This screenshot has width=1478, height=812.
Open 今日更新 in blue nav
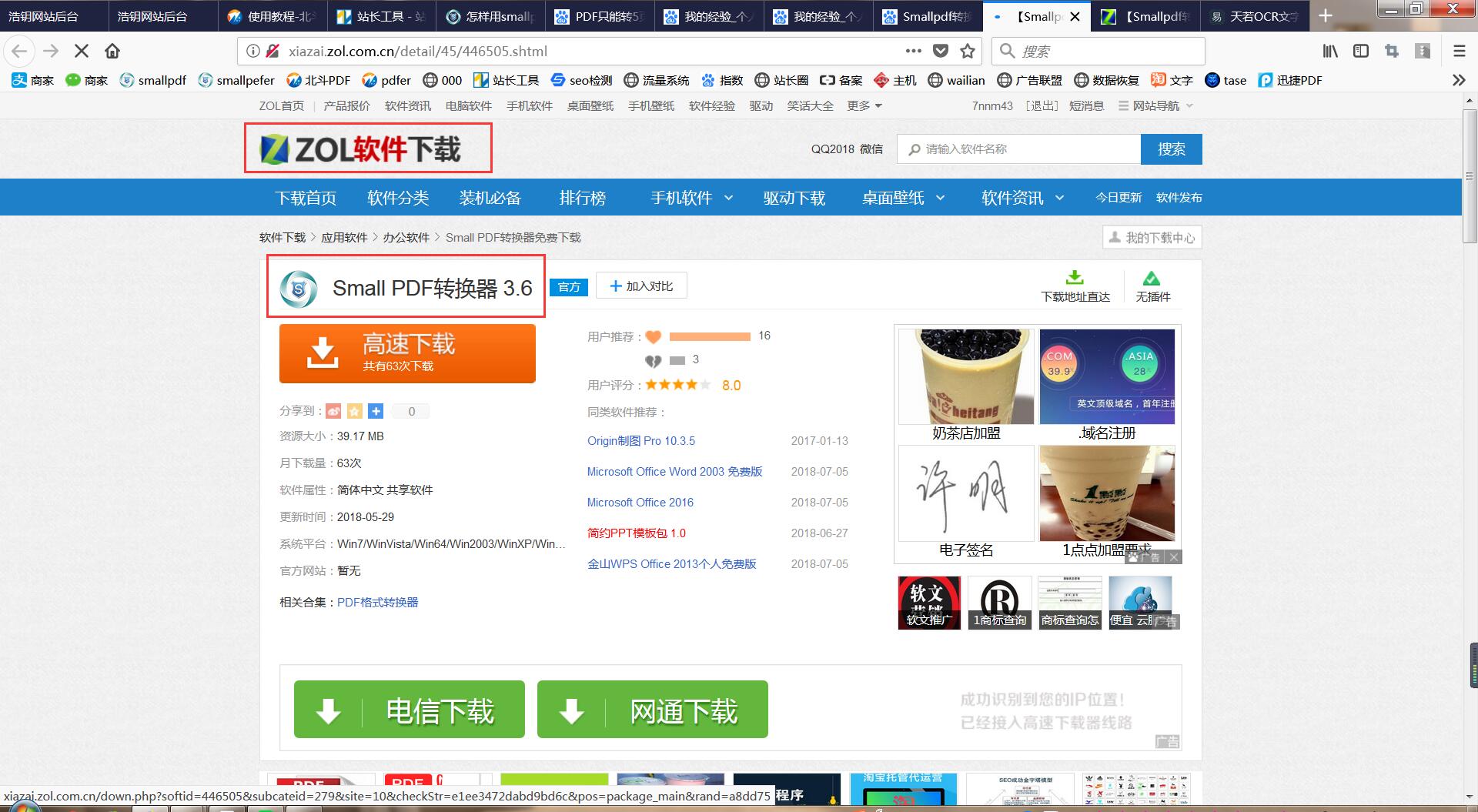tap(1119, 198)
